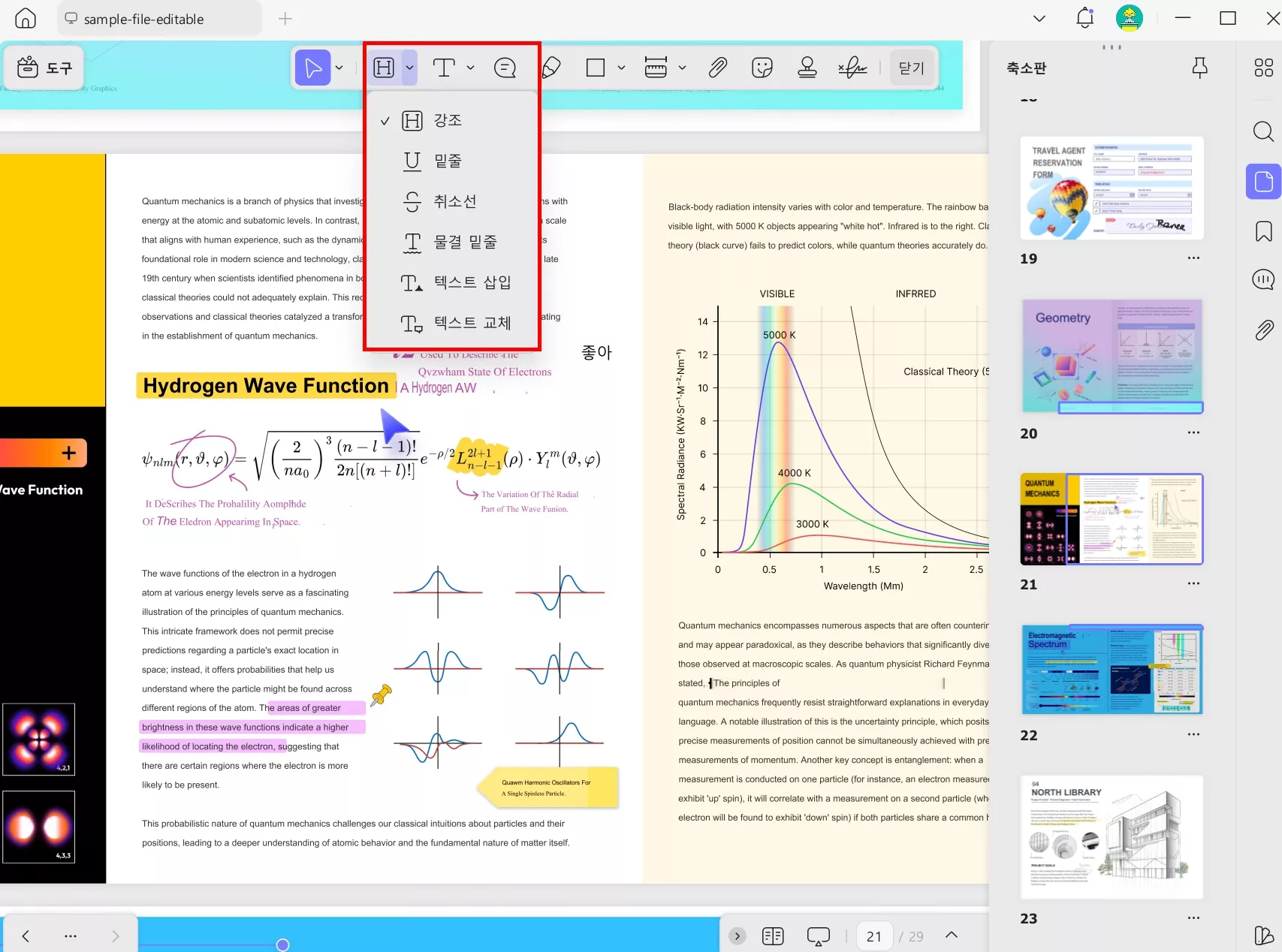This screenshot has width=1282, height=952.
Task: Expand the selection tool dropdown arrow
Action: tap(339, 68)
